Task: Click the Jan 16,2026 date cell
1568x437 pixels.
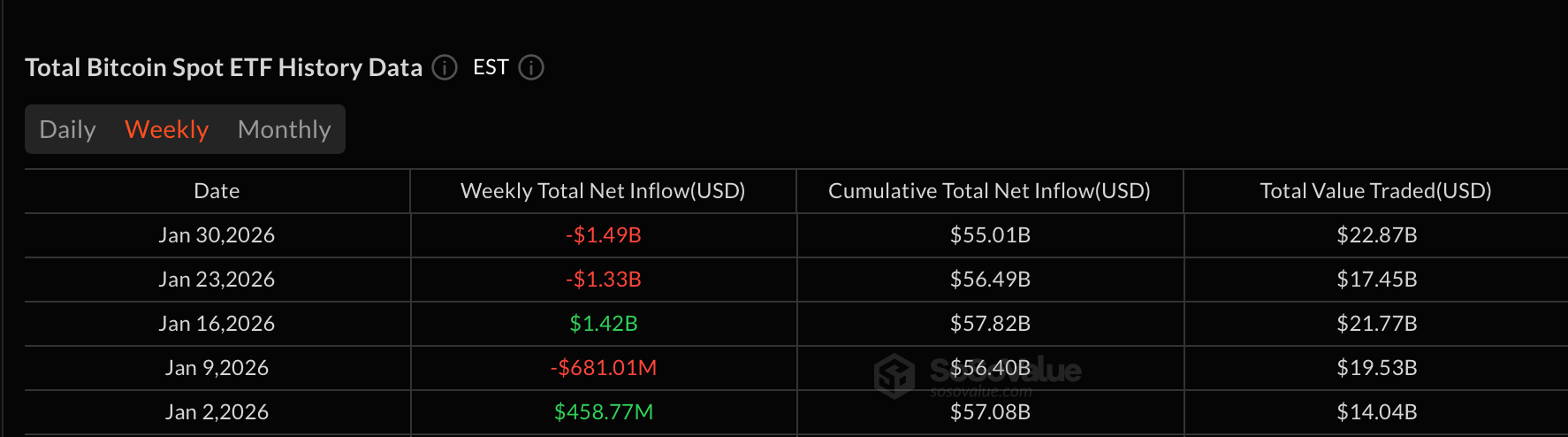Action: pos(217,324)
